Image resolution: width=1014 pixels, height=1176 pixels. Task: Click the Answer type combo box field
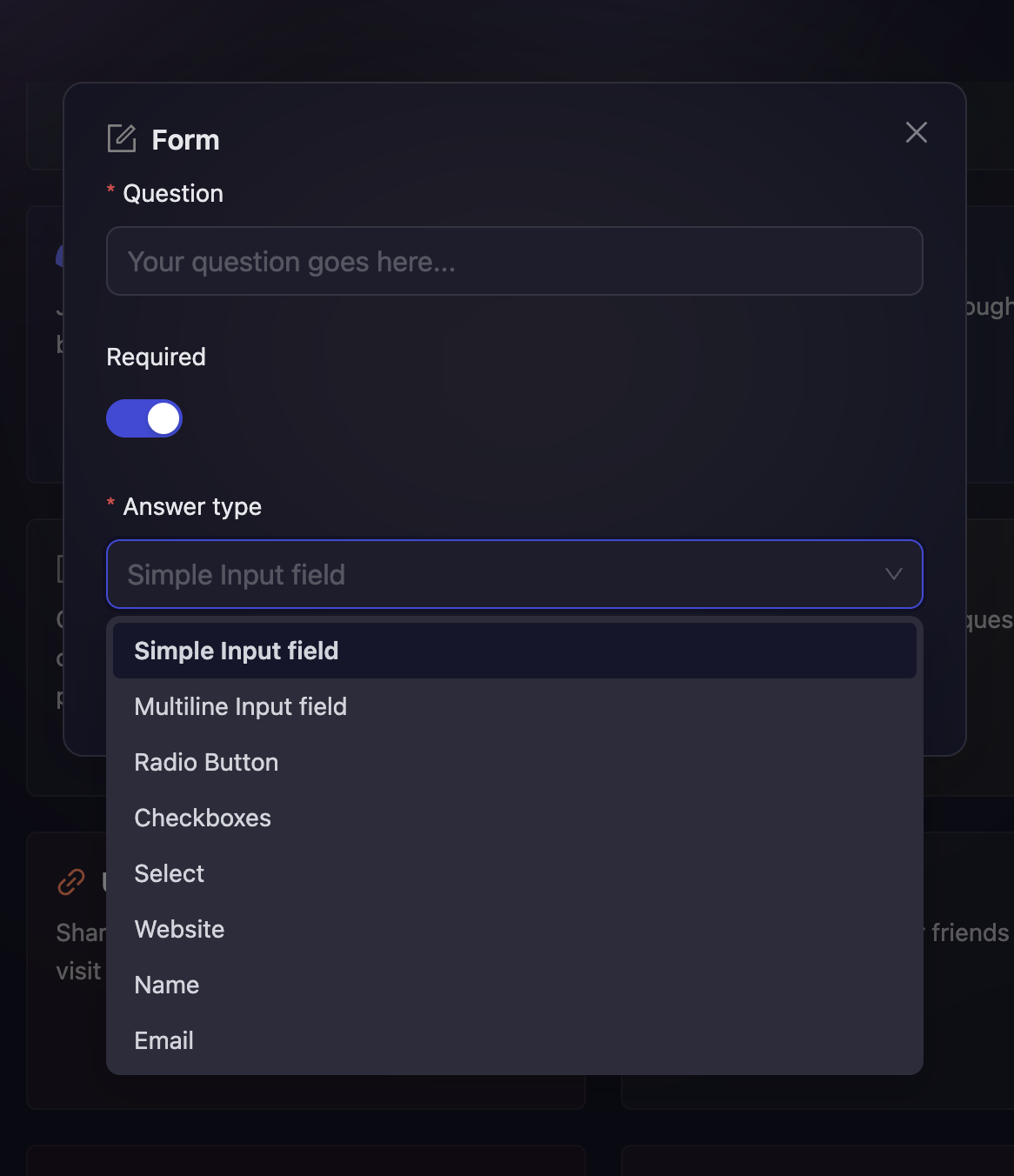click(x=515, y=574)
